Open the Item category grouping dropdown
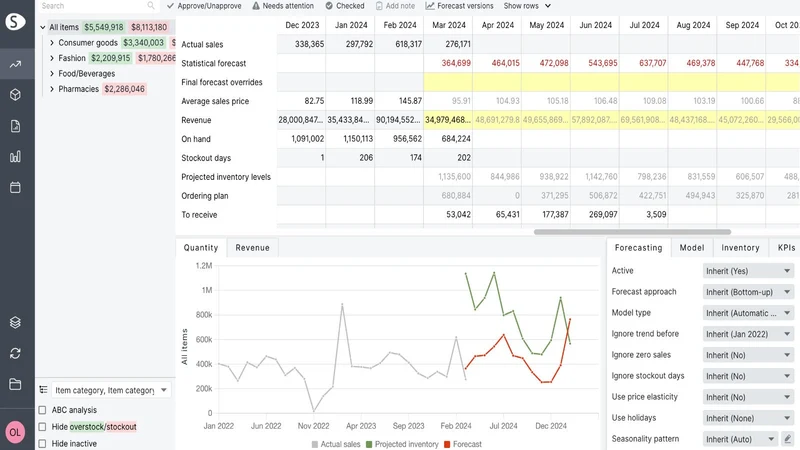The image size is (800, 450). [111, 390]
